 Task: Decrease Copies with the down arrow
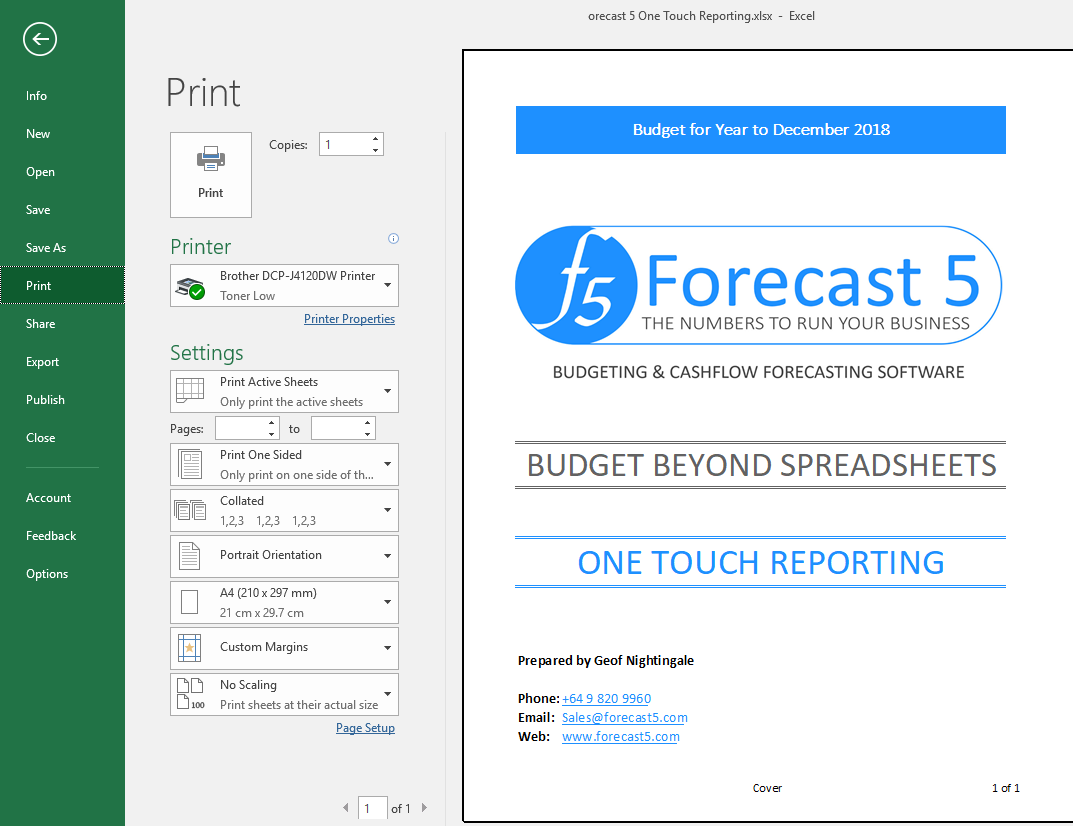point(376,150)
